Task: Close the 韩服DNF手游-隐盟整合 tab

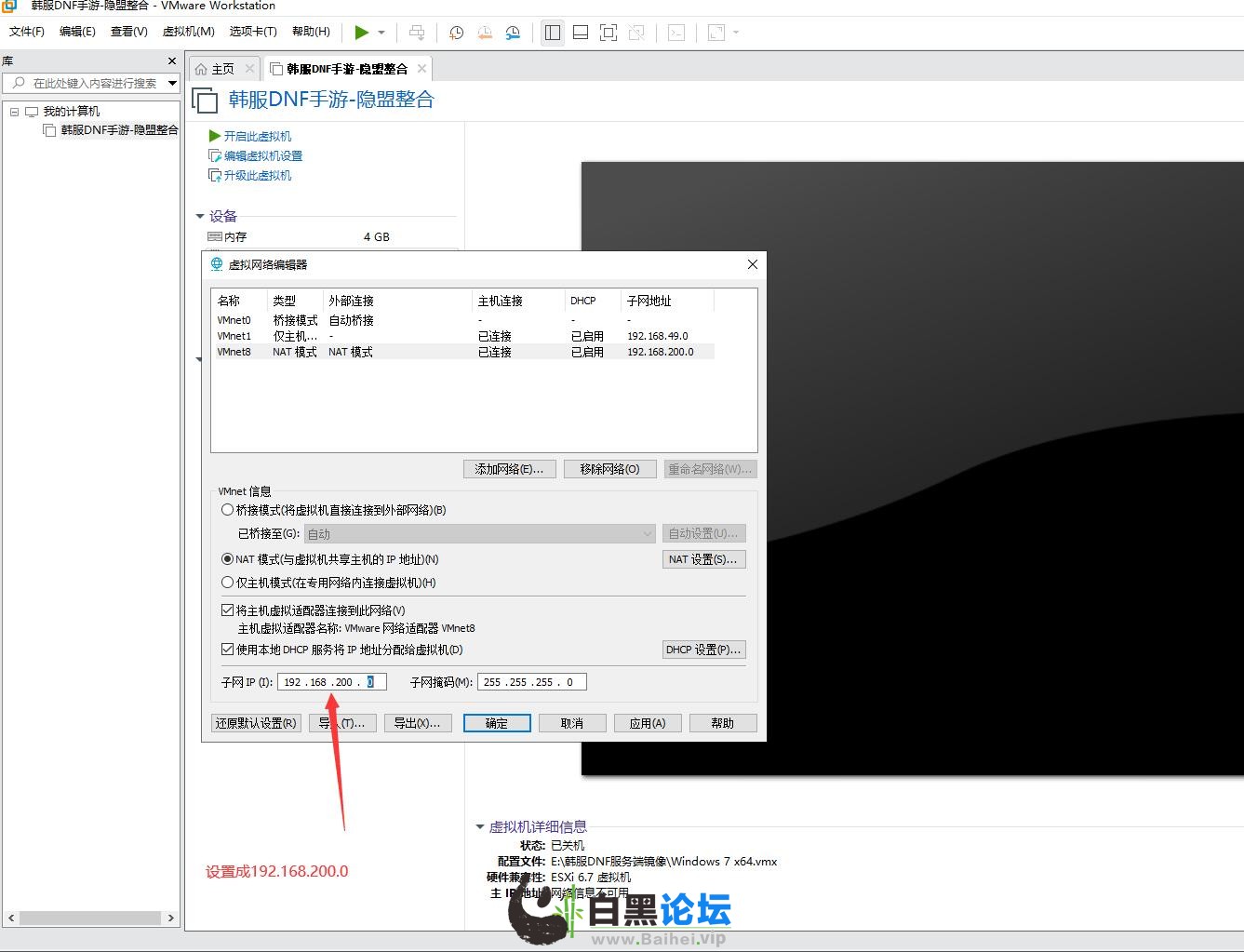Action: click(421, 69)
